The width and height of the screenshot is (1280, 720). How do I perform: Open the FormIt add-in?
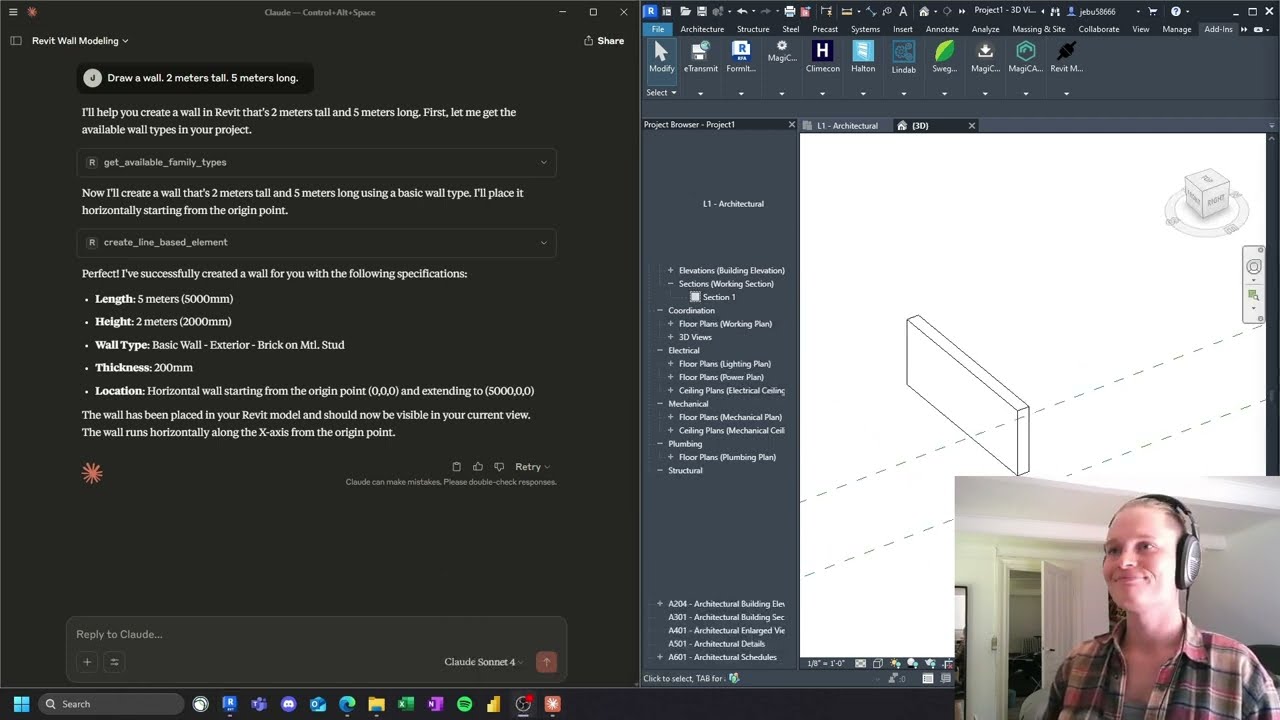pos(741,57)
